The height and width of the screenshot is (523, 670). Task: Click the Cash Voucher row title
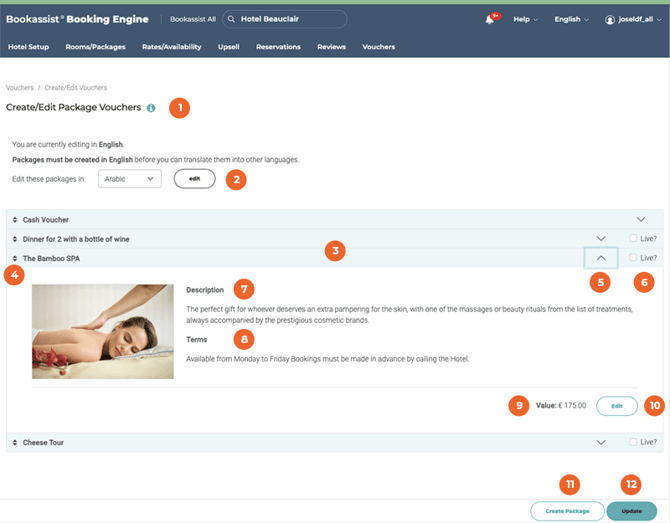46,220
